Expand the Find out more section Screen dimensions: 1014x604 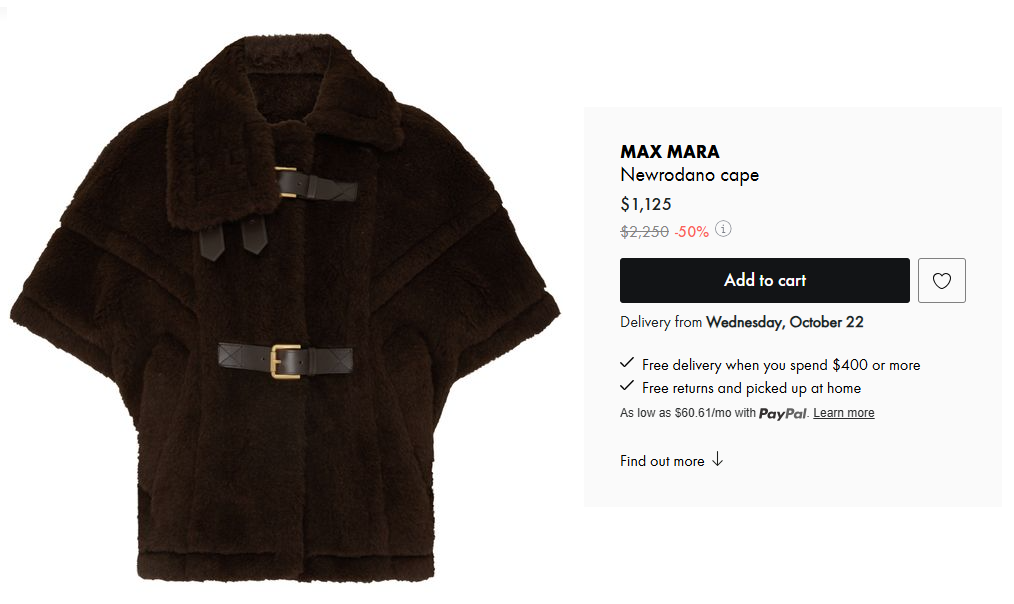point(662,461)
